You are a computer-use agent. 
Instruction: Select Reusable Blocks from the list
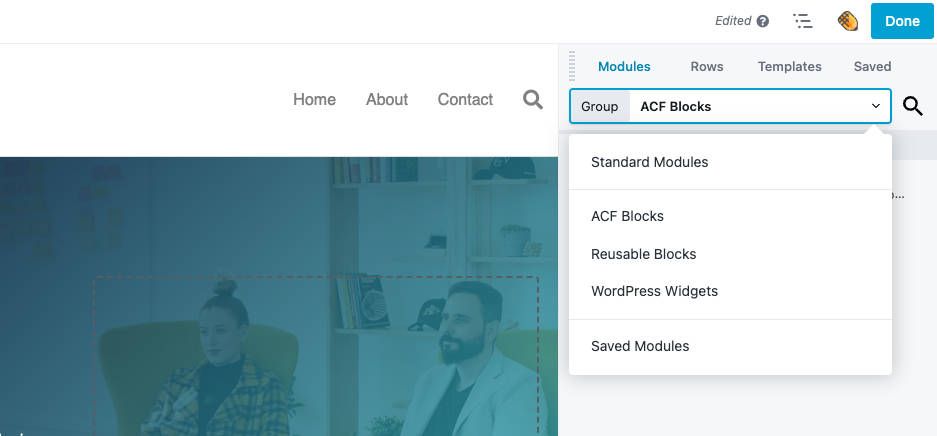tap(643, 254)
